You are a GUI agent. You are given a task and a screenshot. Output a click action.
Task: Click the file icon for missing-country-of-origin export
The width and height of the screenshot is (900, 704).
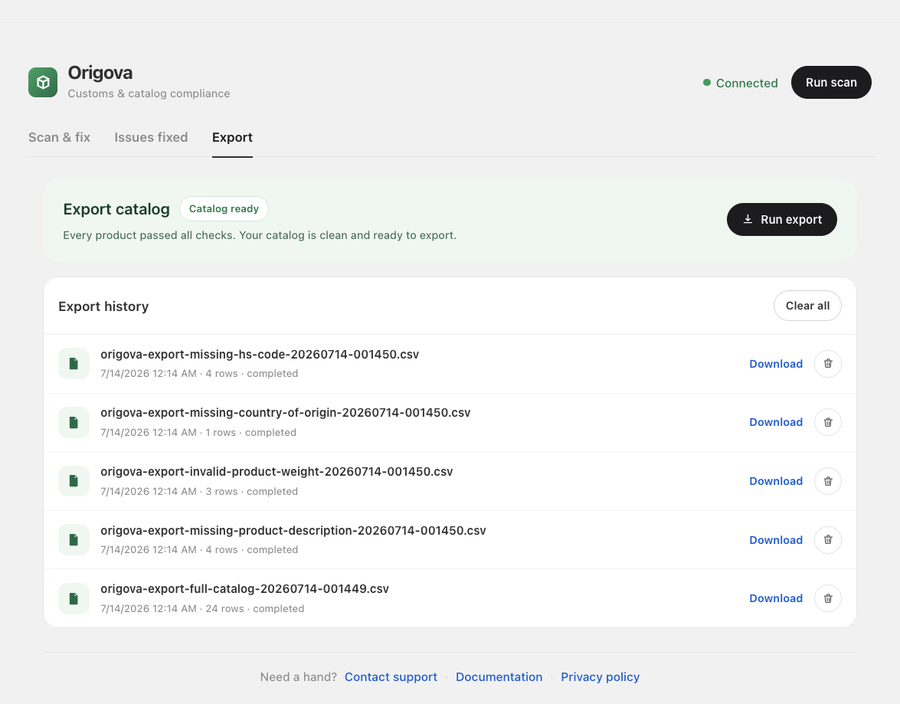point(73,422)
